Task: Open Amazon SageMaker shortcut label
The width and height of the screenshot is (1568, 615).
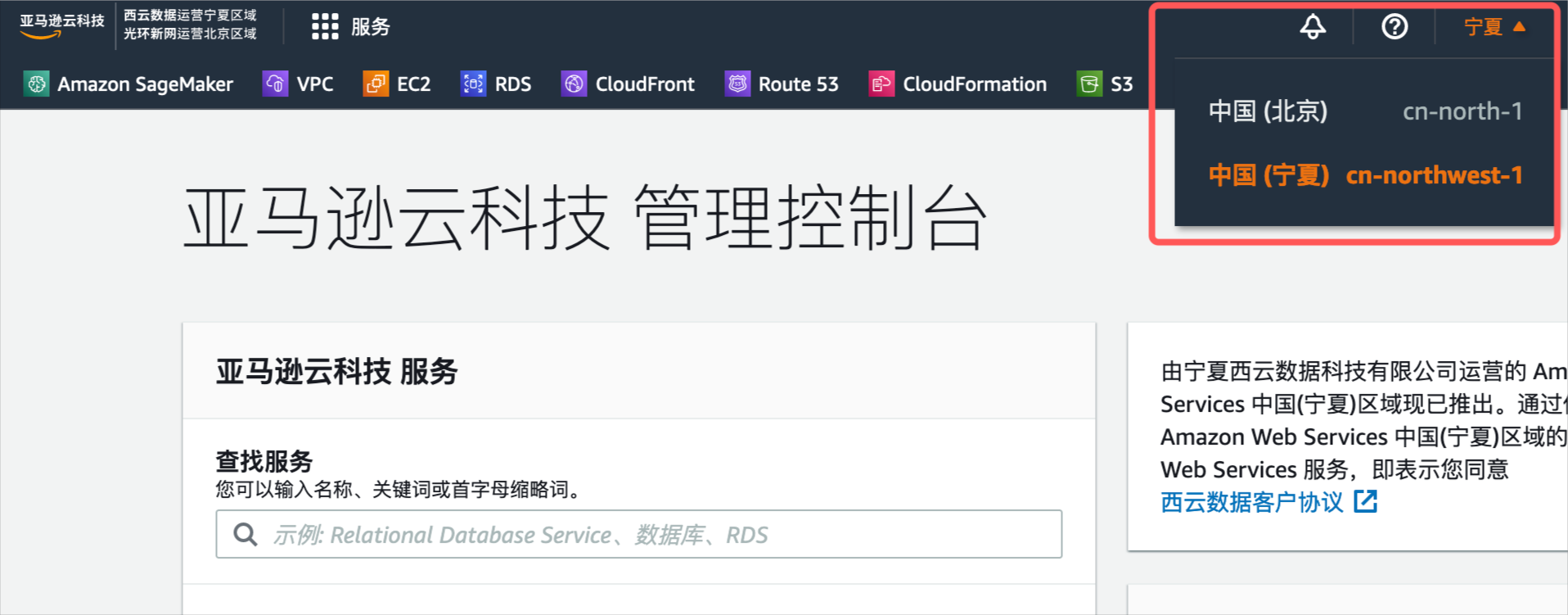Action: tap(145, 84)
